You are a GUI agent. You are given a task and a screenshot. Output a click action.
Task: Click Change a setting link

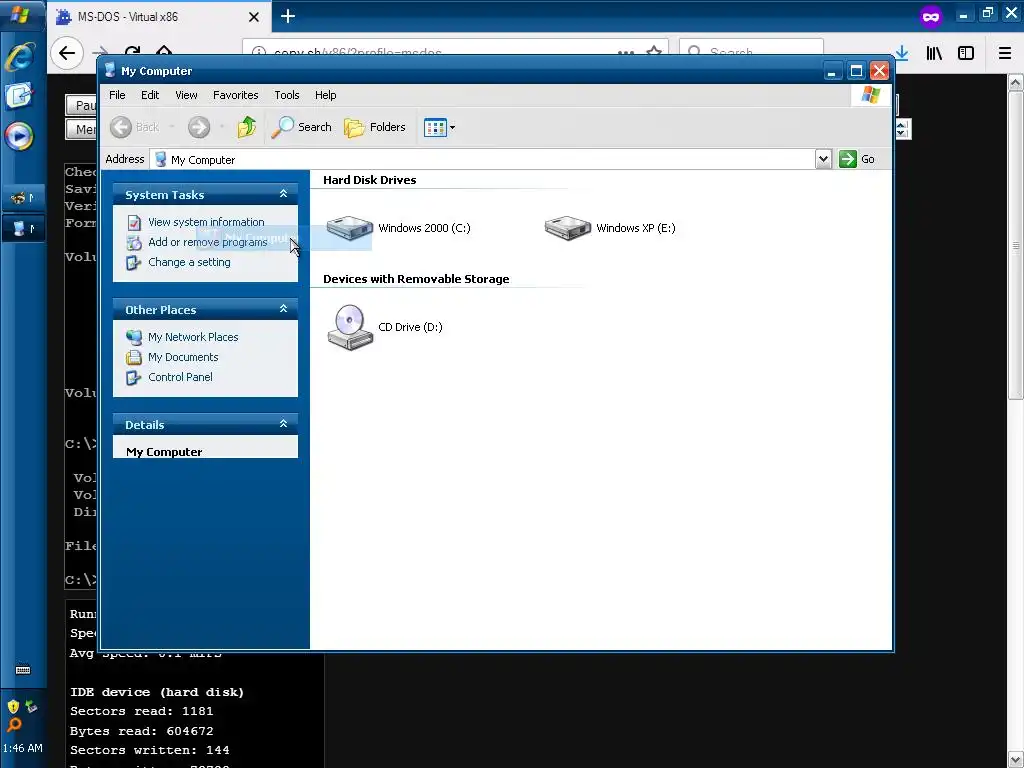(189, 262)
